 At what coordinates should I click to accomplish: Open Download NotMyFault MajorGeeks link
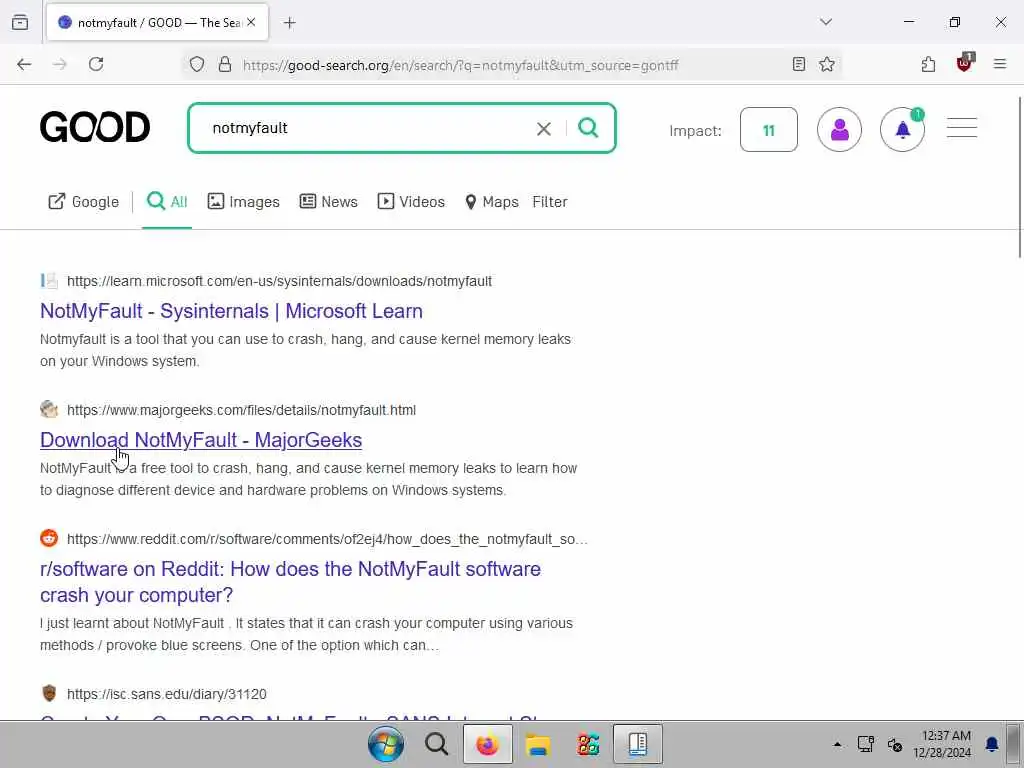pos(201,440)
